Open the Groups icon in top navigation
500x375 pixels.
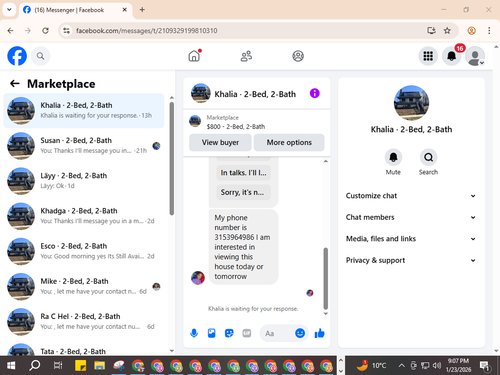[298, 56]
